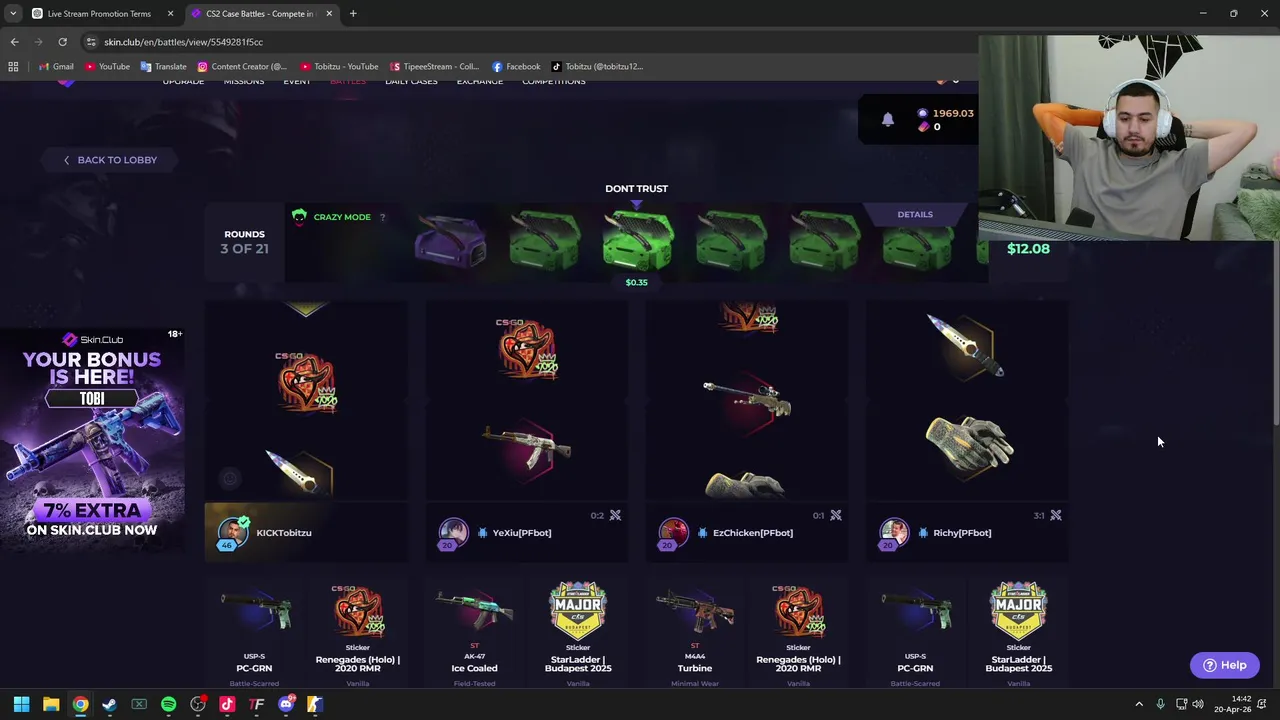The height and width of the screenshot is (720, 1280).
Task: Open Richy[PFbot] player avatar
Action: pos(894,532)
